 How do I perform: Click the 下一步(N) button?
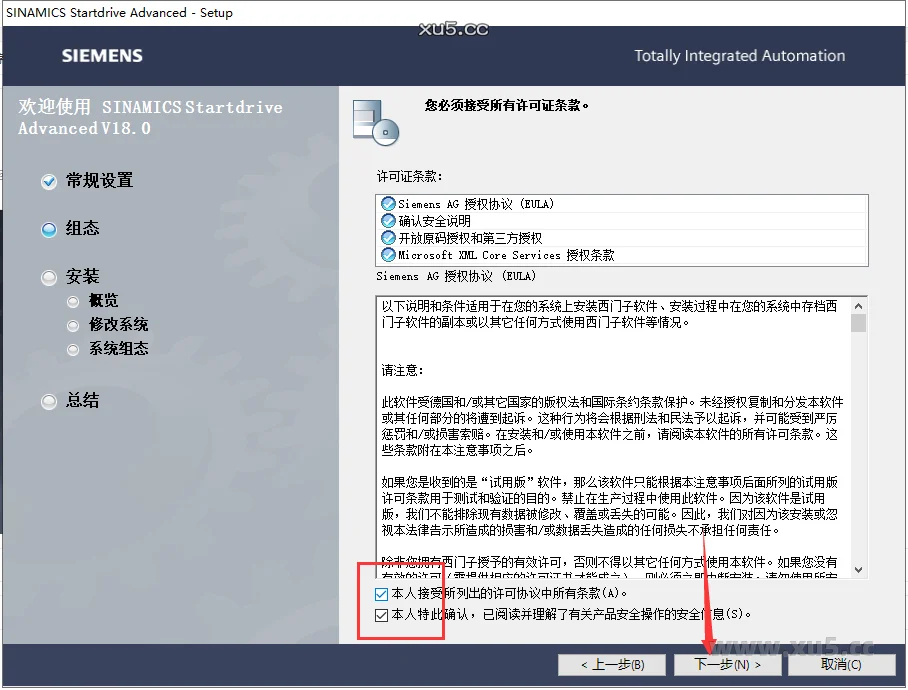point(728,664)
